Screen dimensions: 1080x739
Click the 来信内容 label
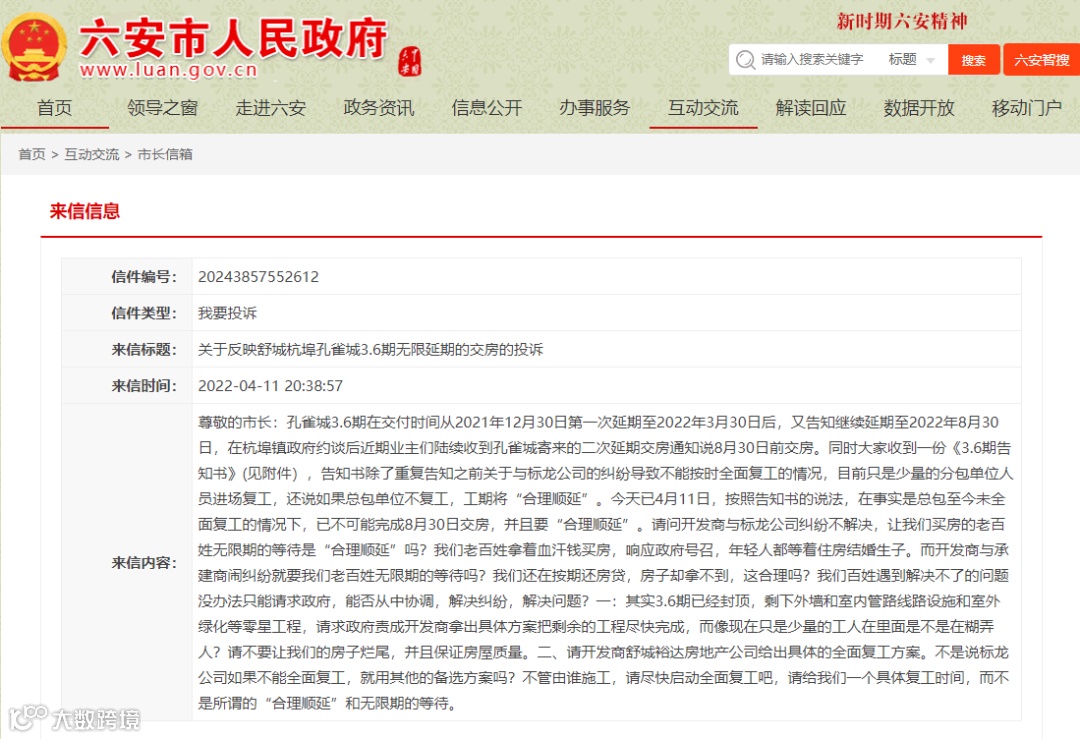(144, 563)
